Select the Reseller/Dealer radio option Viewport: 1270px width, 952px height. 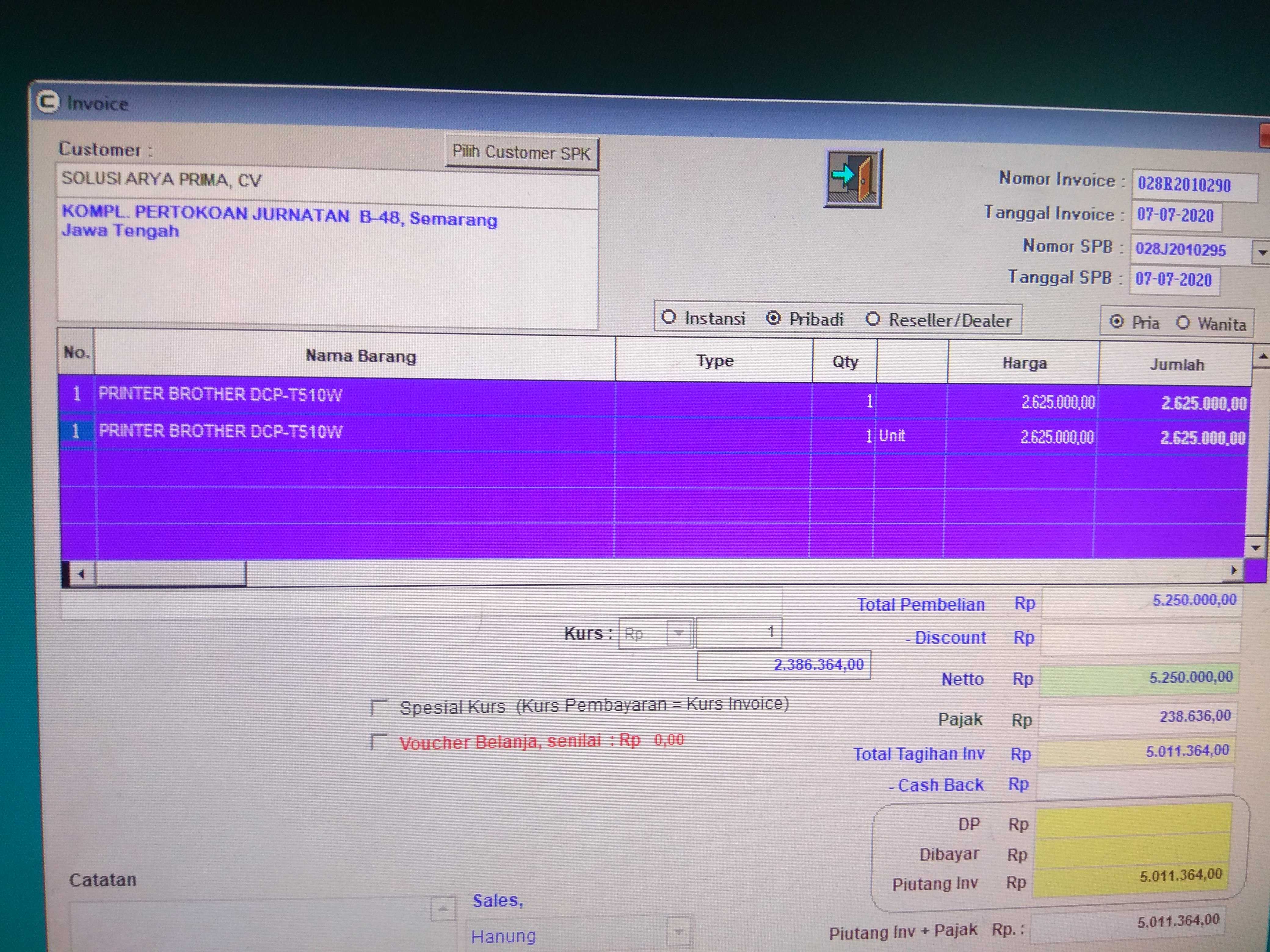(873, 319)
